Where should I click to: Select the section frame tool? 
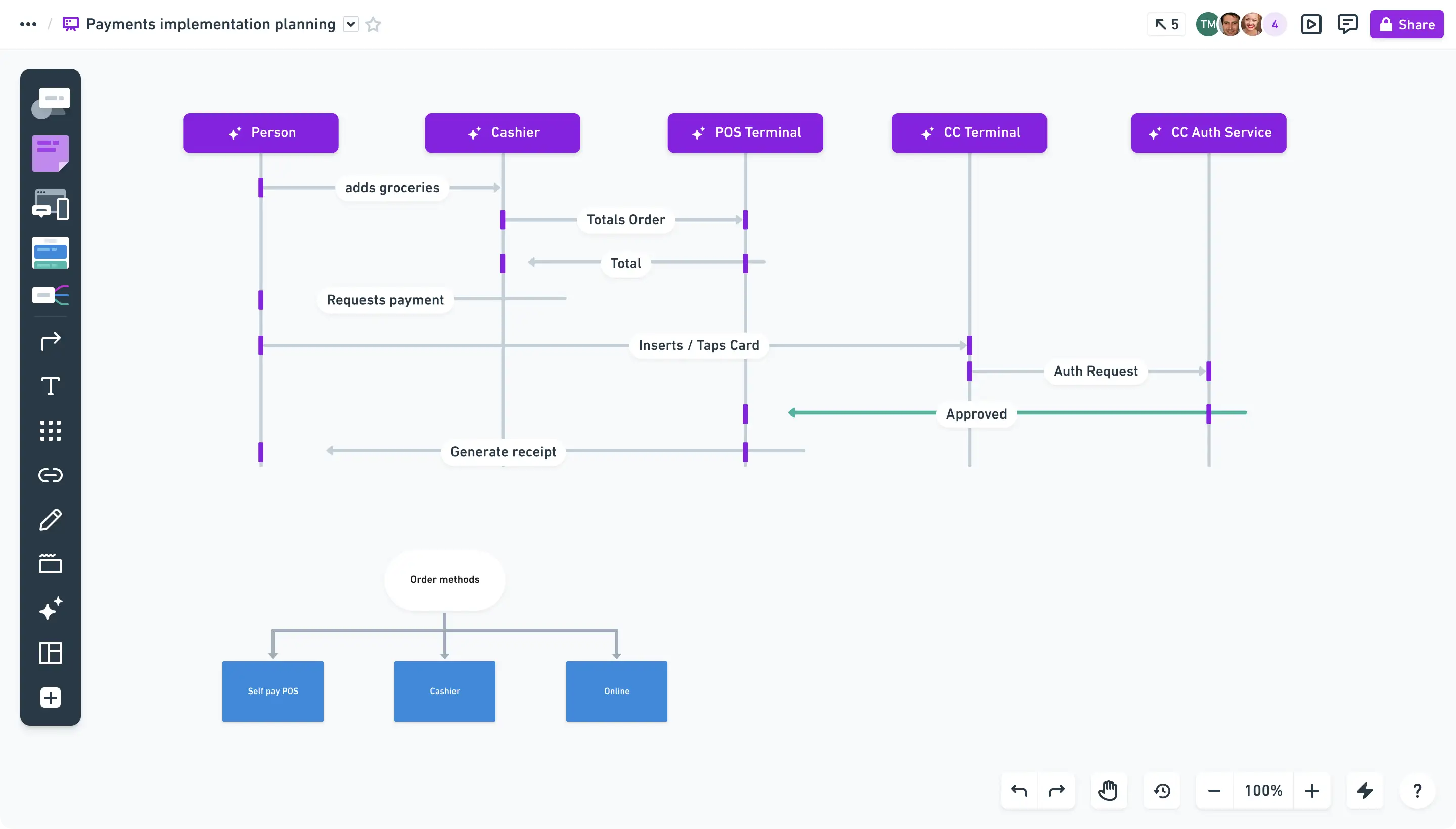pyautogui.click(x=50, y=564)
